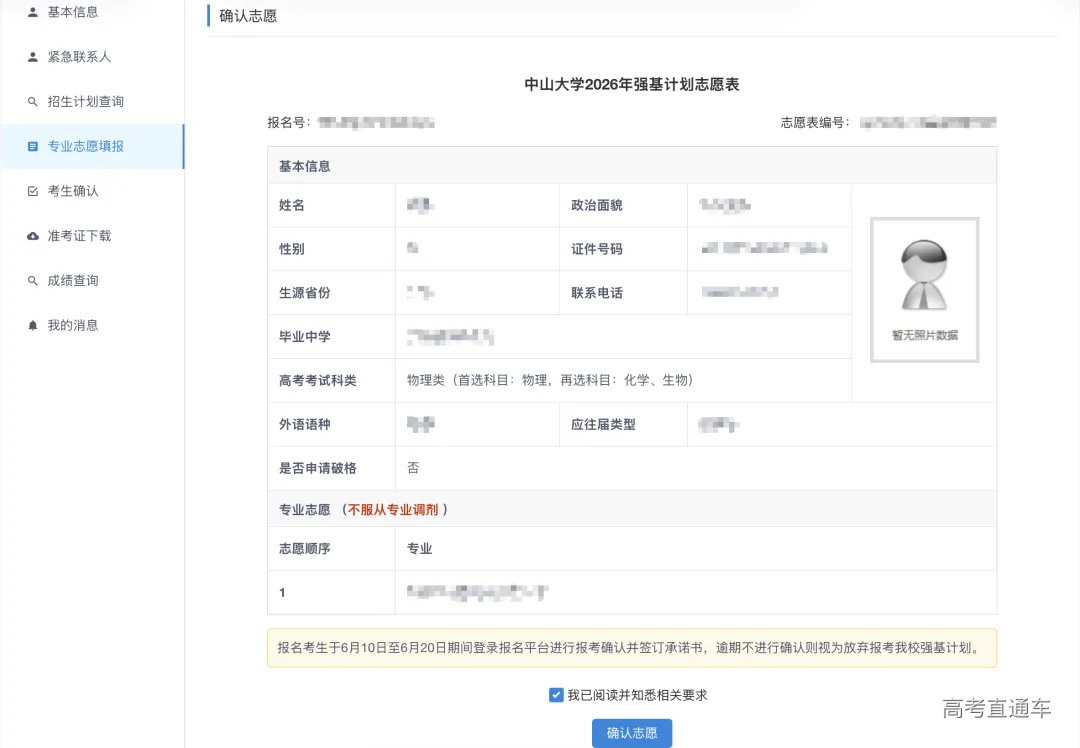Select the contact icon for 紧急联系人
Screen dimensions: 1080x748
point(33,56)
